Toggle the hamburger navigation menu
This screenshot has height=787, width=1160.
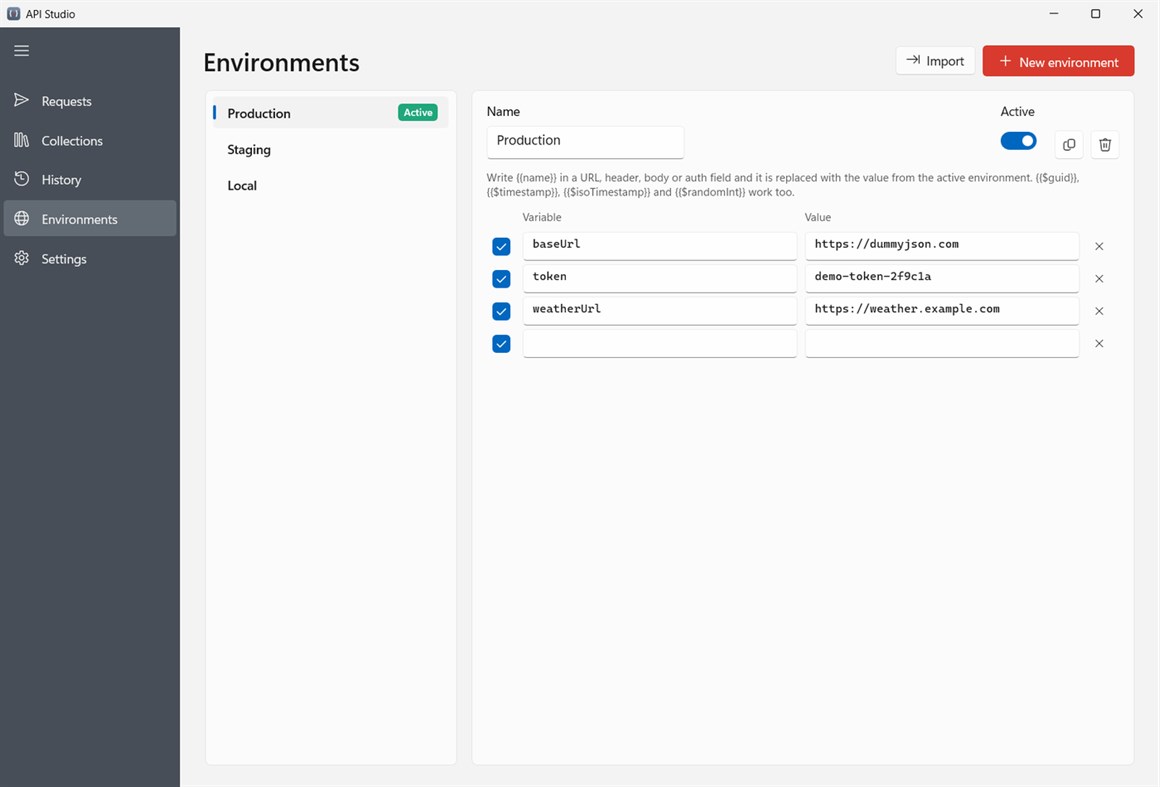click(21, 50)
